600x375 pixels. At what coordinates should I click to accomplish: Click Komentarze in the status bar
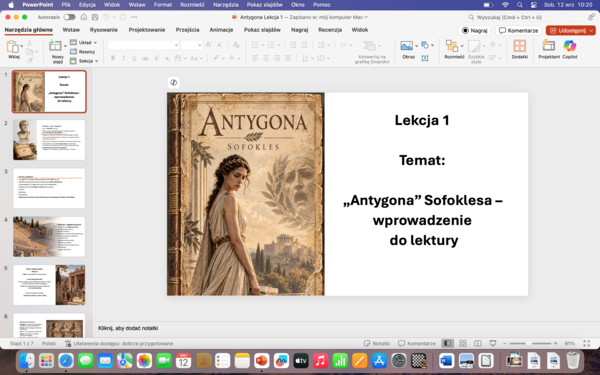[417, 343]
